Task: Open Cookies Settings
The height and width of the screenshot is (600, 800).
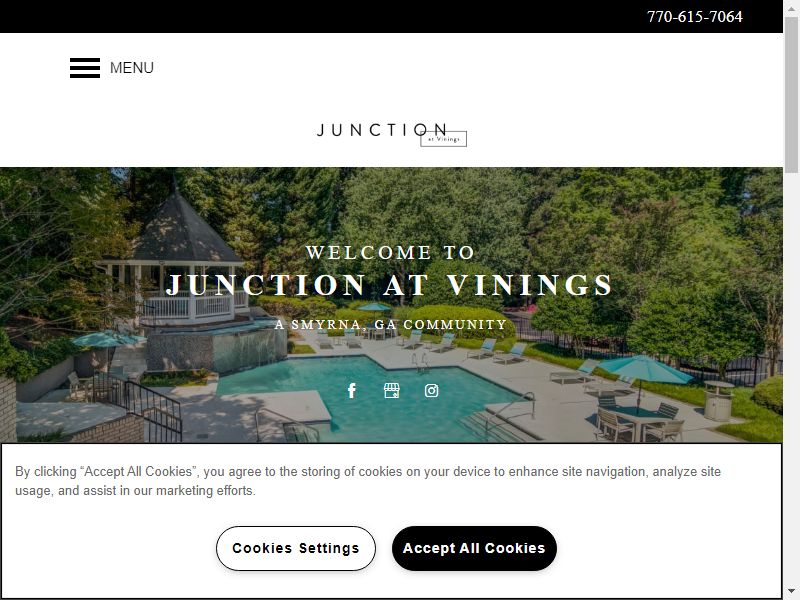Action: click(296, 548)
